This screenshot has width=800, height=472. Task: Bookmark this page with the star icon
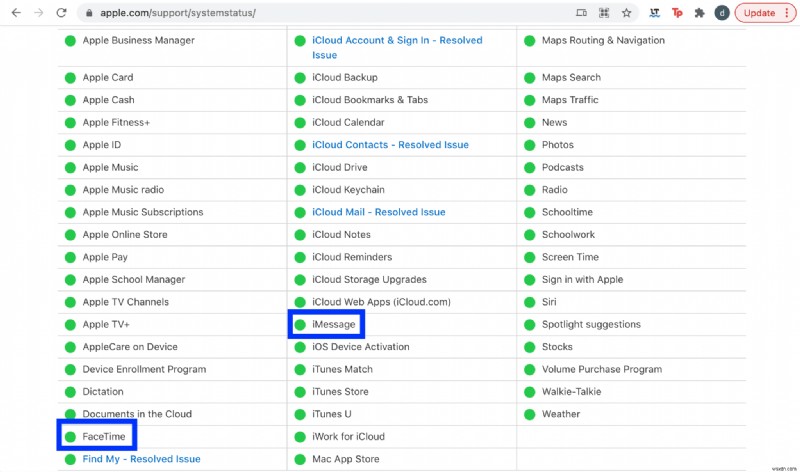[626, 13]
